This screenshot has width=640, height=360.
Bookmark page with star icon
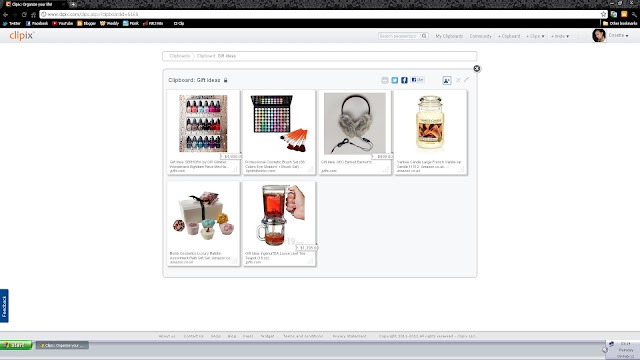(603, 14)
